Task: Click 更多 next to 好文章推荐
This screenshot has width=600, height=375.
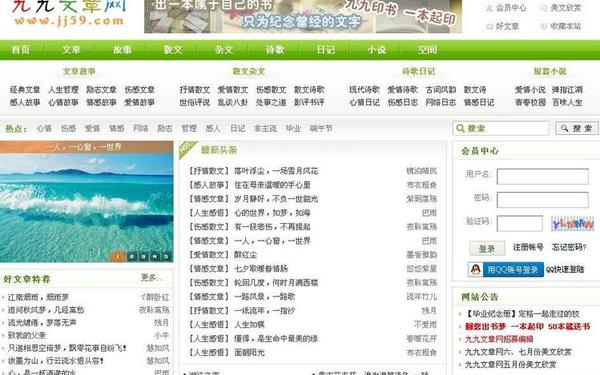Action: tap(151, 277)
